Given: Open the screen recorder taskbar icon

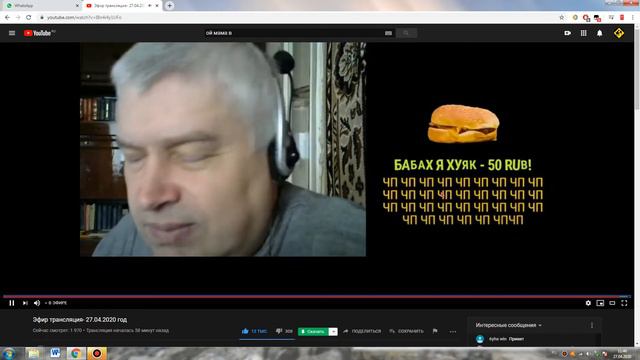Looking at the screenshot, I should click(97, 353).
